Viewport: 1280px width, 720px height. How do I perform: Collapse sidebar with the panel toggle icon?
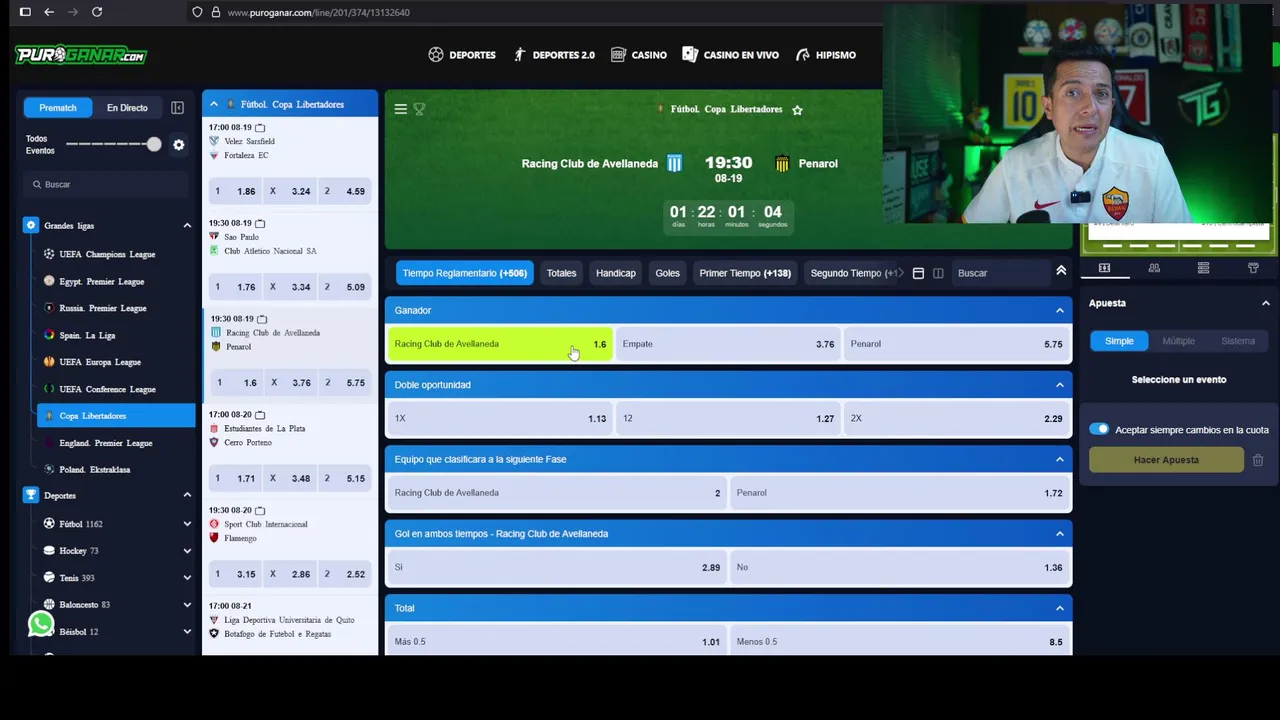tap(177, 108)
